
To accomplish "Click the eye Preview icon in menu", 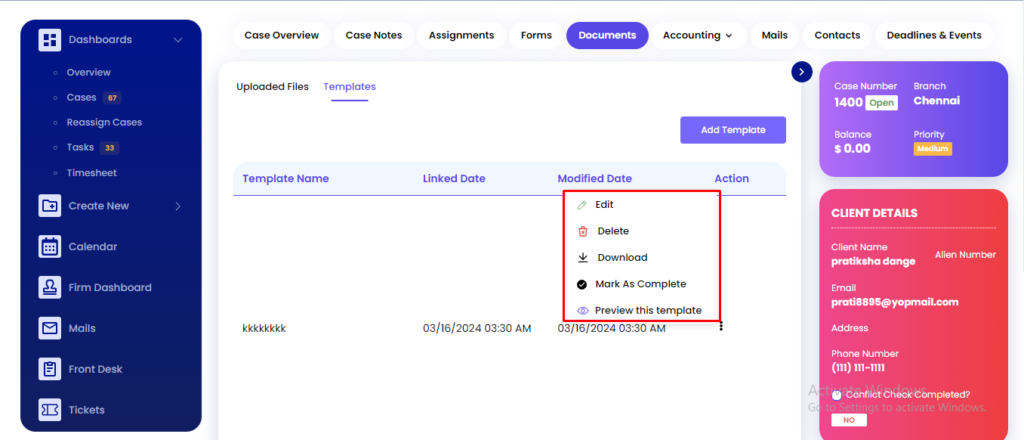I will pyautogui.click(x=583, y=311).
